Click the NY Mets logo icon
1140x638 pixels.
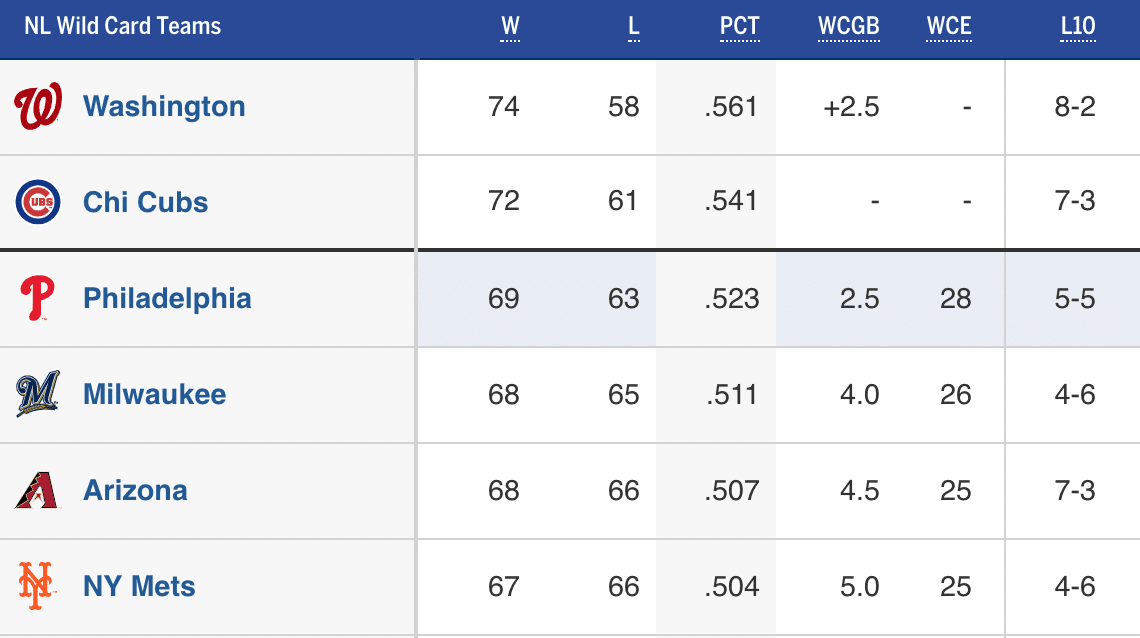coord(36,586)
